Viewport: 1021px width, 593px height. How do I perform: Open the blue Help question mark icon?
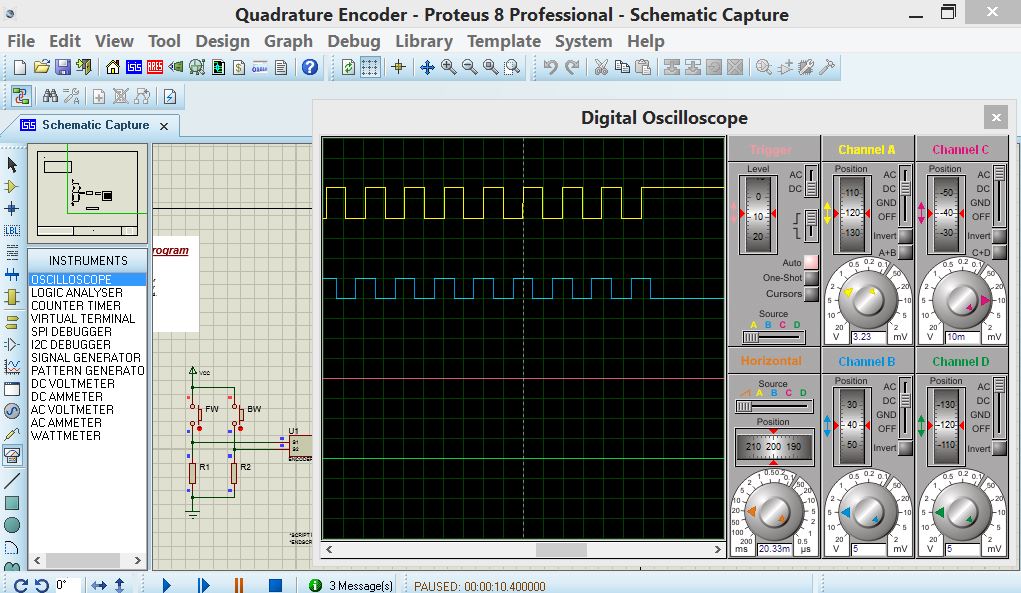tap(310, 67)
